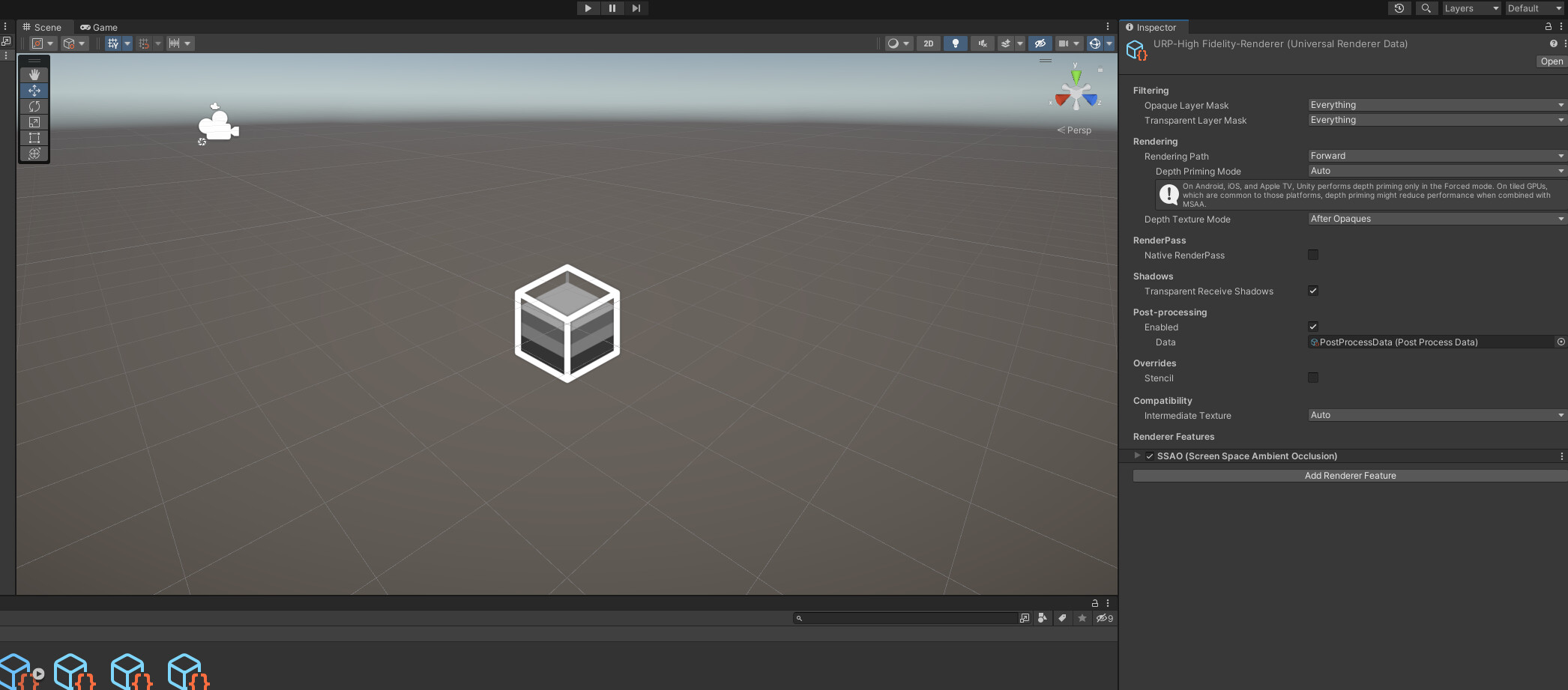Open the Rendering Path dropdown

pyautogui.click(x=1435, y=156)
